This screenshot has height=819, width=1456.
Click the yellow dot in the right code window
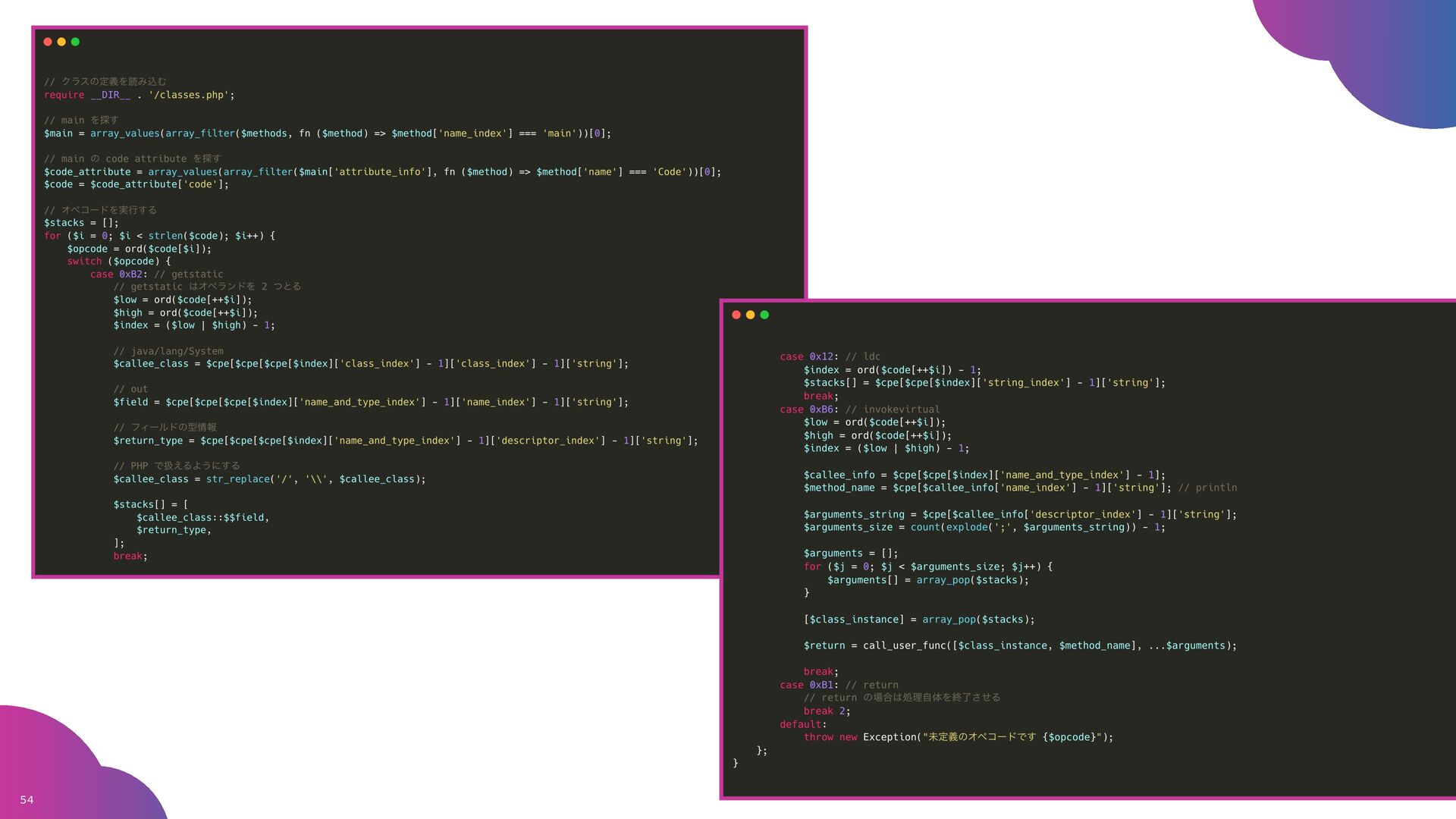pyautogui.click(x=750, y=315)
